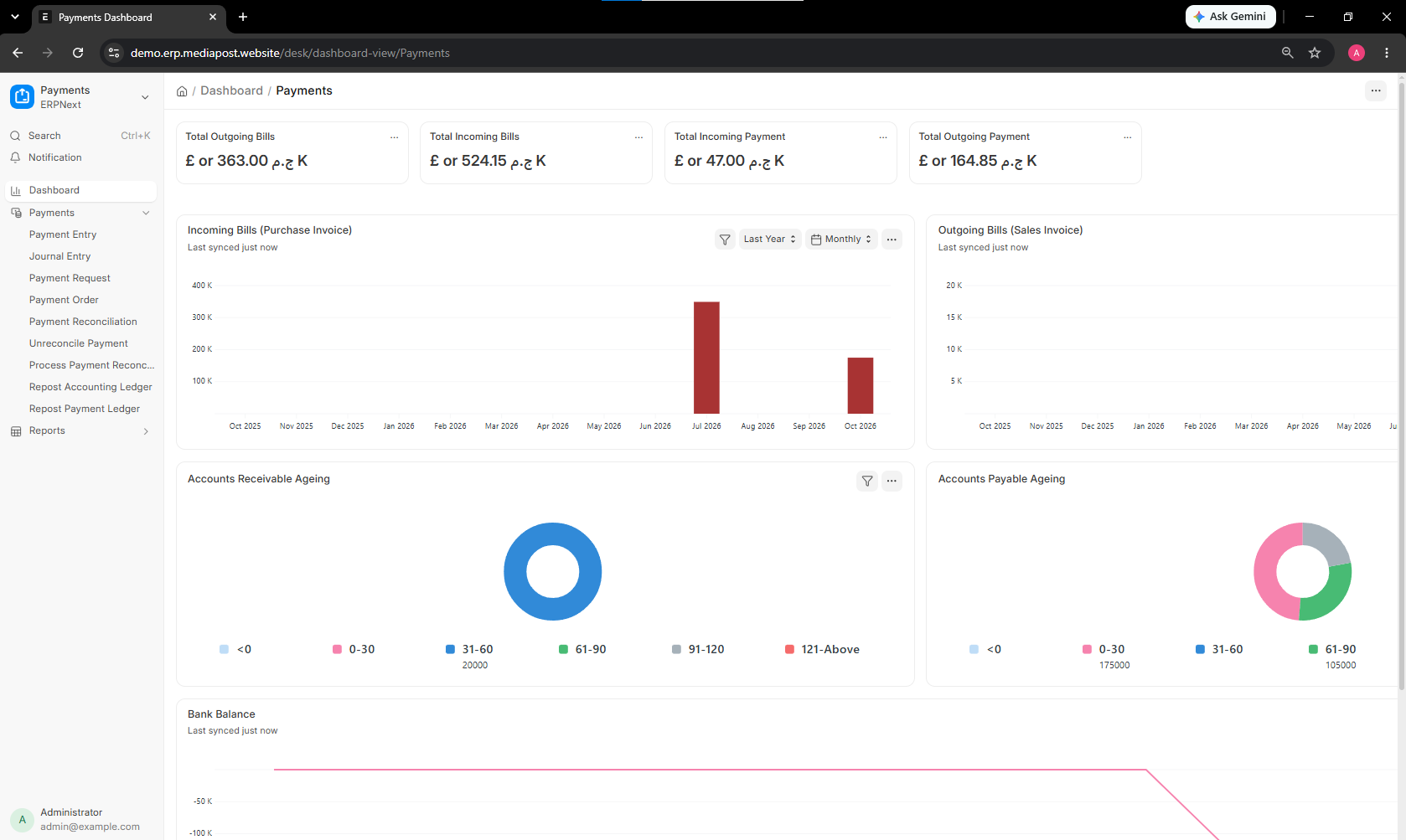Viewport: 1406px width, 840px height.
Task: Open a new browser tab
Action: coord(243,17)
